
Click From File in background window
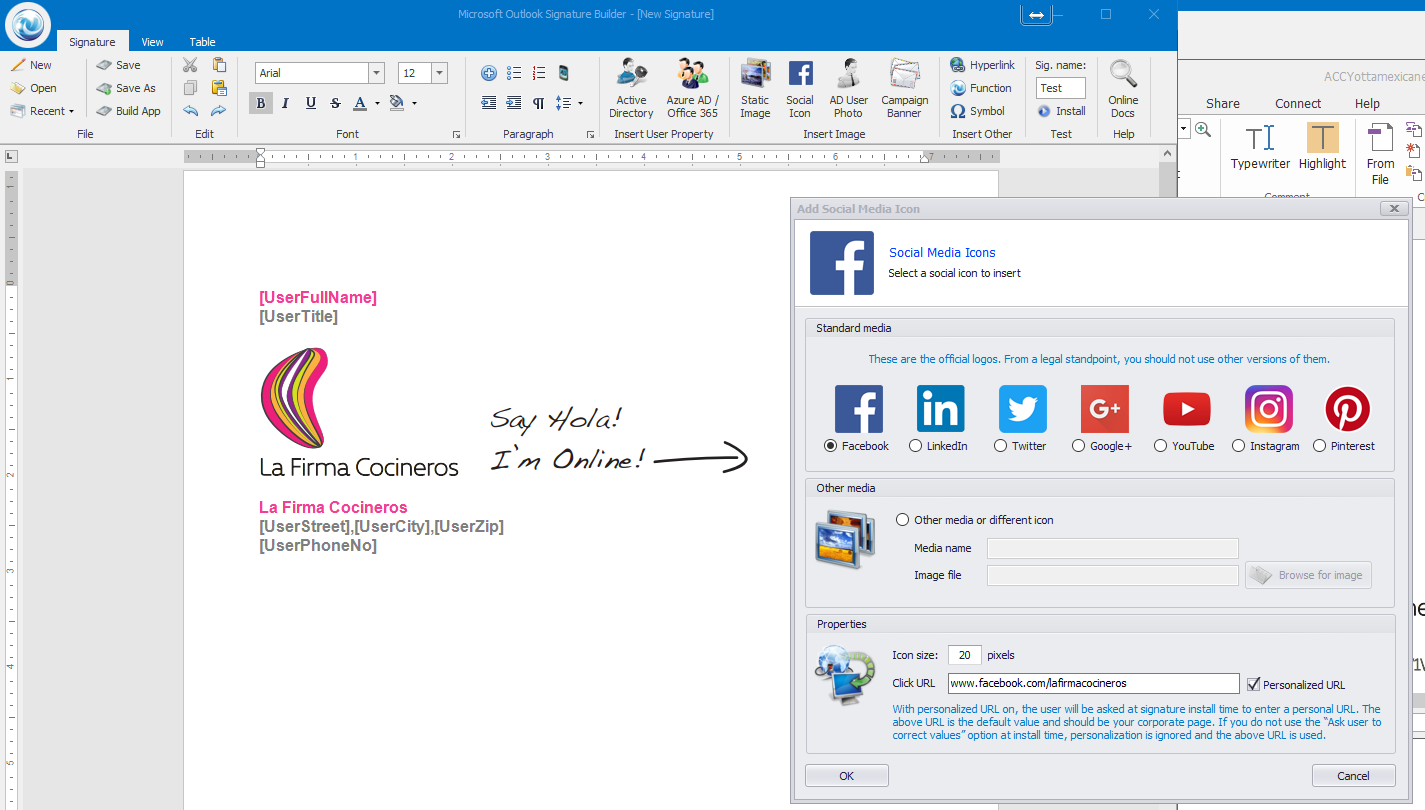(1380, 155)
